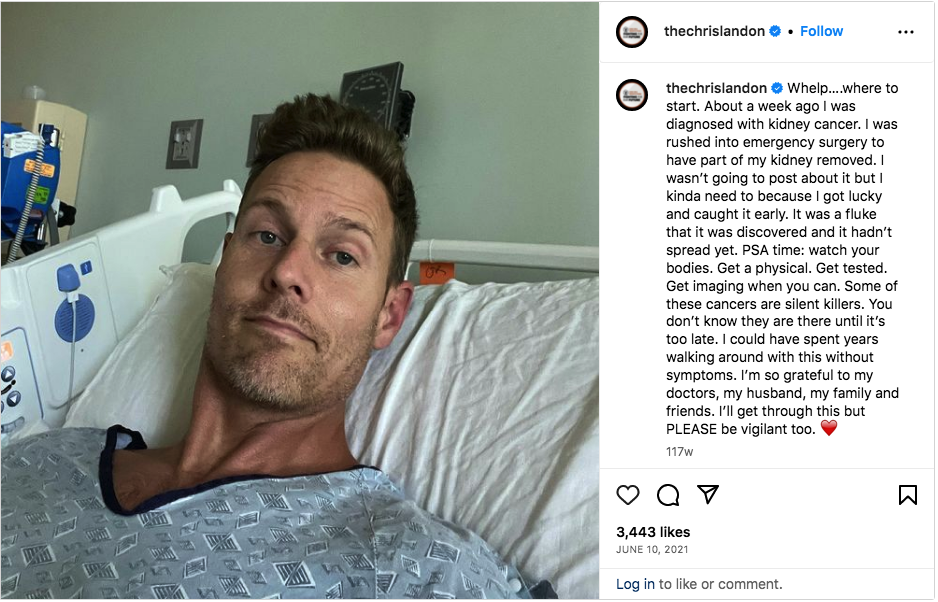The width and height of the screenshot is (938, 602).
Task: Follow thechrislandon account
Action: pyautogui.click(x=821, y=31)
